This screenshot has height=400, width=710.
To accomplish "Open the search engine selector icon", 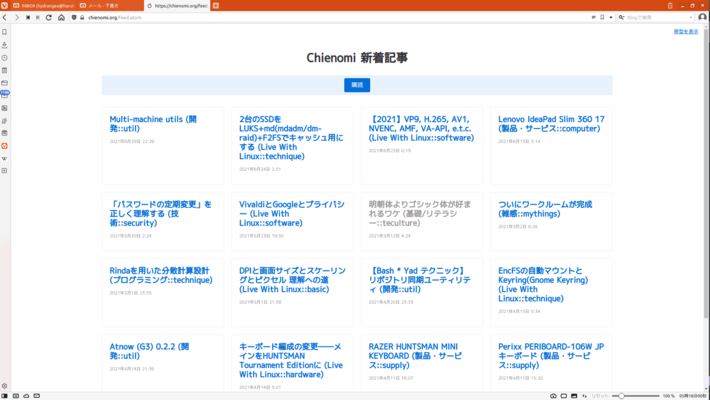I will pos(622,18).
